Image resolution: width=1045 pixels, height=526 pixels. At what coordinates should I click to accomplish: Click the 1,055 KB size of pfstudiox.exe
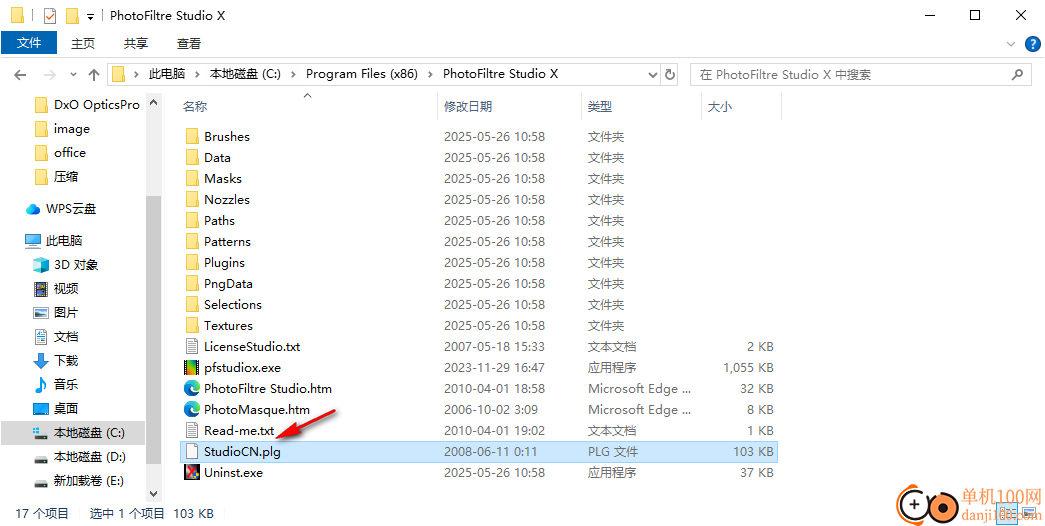(x=748, y=367)
